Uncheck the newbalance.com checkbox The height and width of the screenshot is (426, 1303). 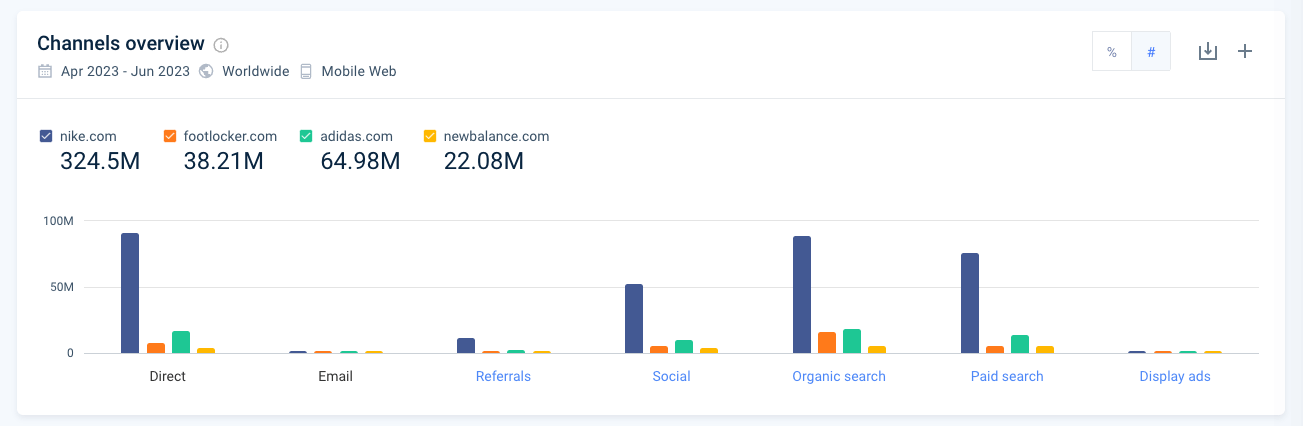point(430,136)
